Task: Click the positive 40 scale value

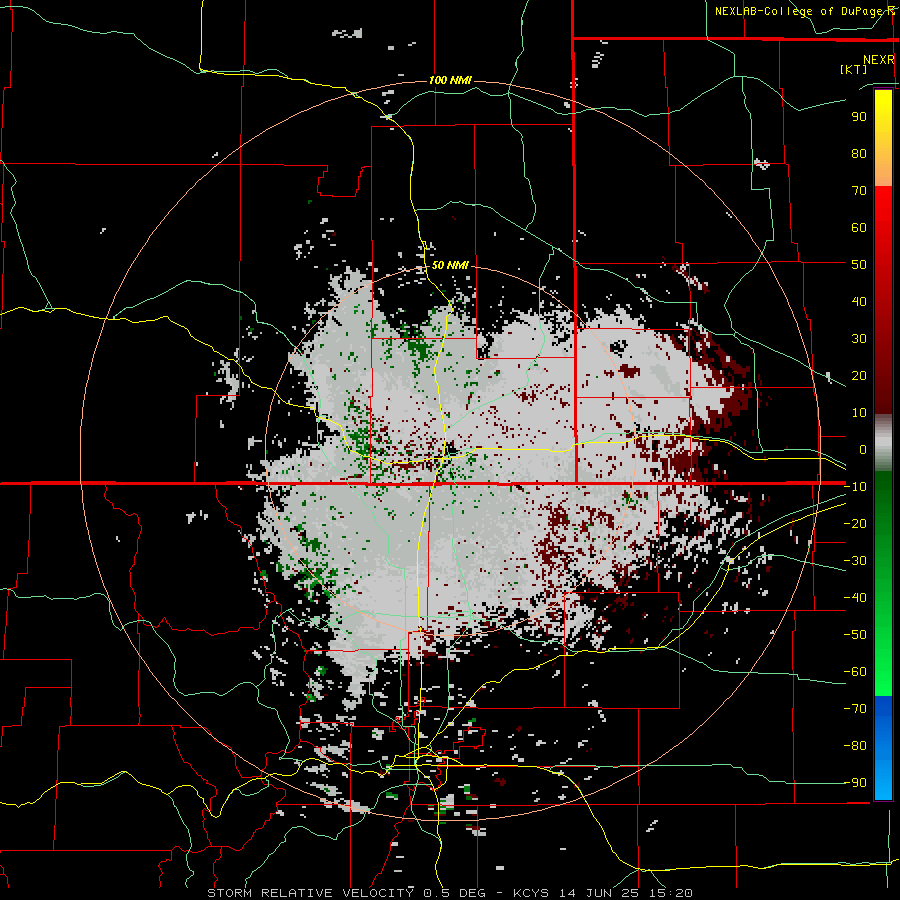Action: click(859, 302)
